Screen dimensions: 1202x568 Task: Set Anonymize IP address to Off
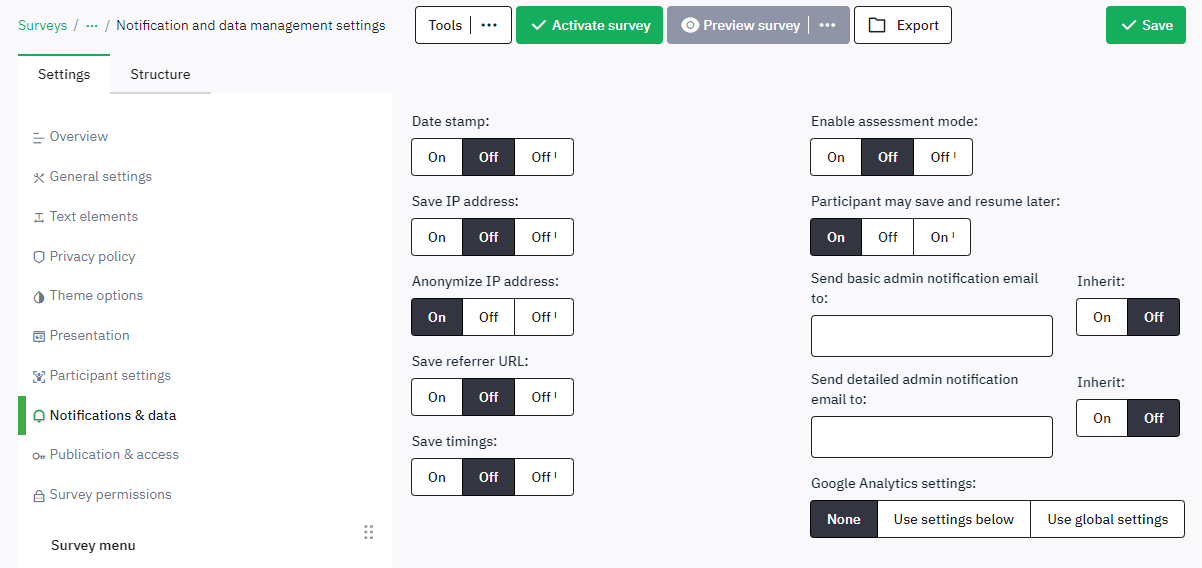[x=488, y=317]
